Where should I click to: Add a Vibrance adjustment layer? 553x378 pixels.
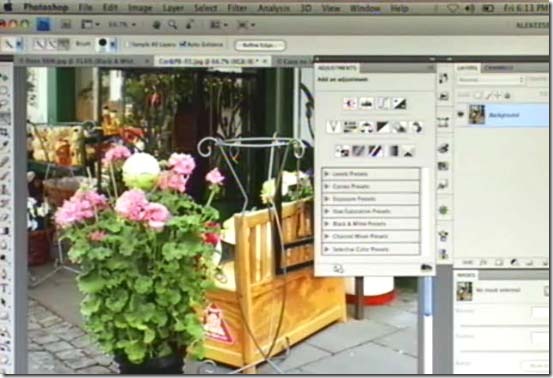(333, 127)
